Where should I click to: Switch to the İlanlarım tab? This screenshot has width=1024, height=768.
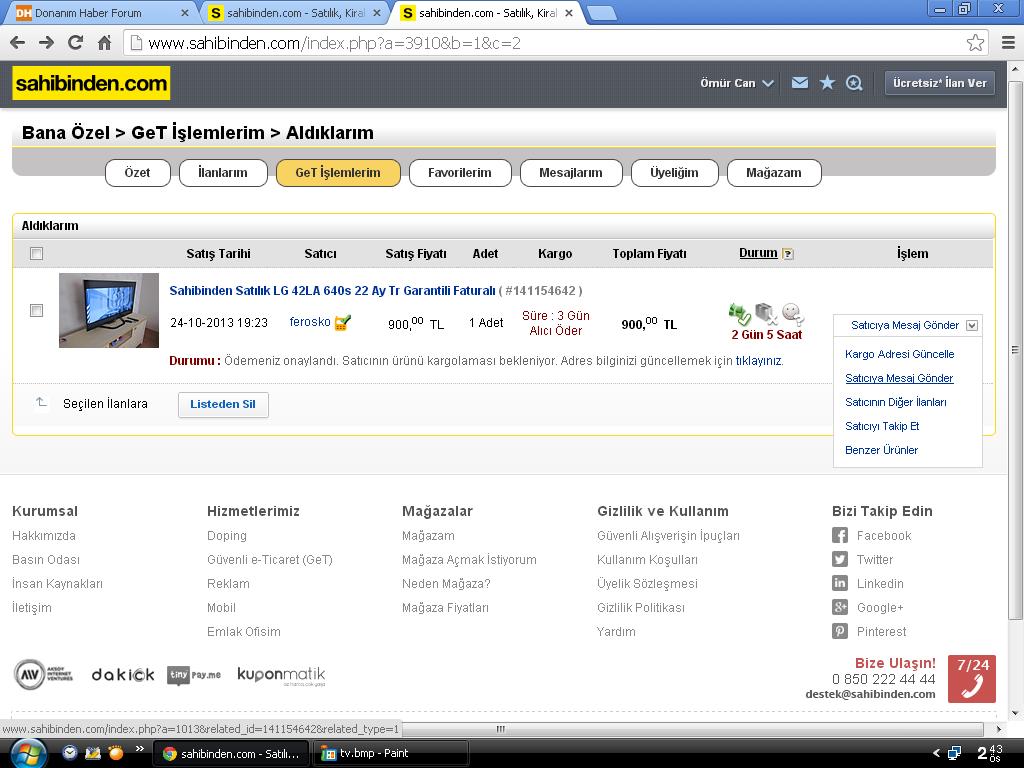(223, 172)
